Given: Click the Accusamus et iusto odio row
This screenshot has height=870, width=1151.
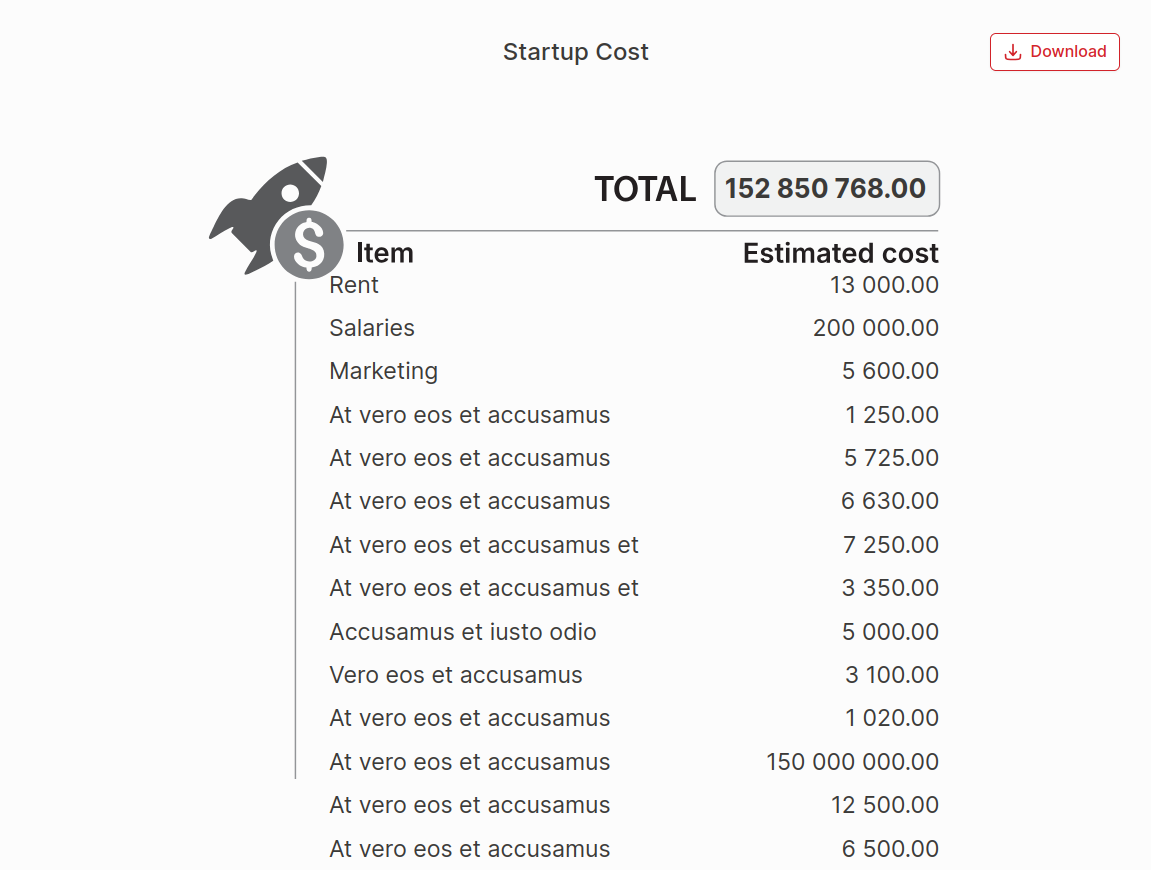Looking at the screenshot, I should point(462,631).
